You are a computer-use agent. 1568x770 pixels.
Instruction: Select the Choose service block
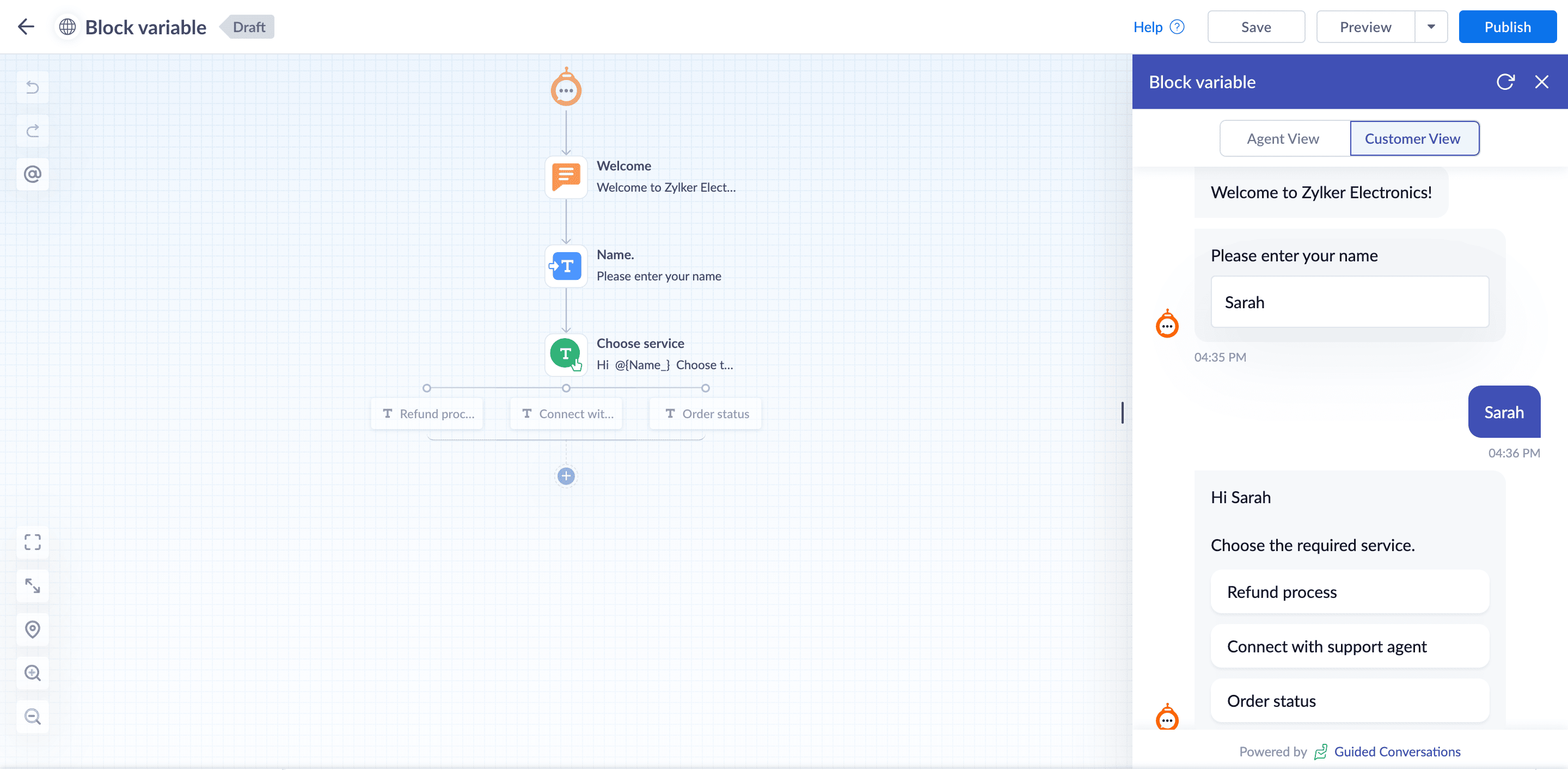click(566, 355)
